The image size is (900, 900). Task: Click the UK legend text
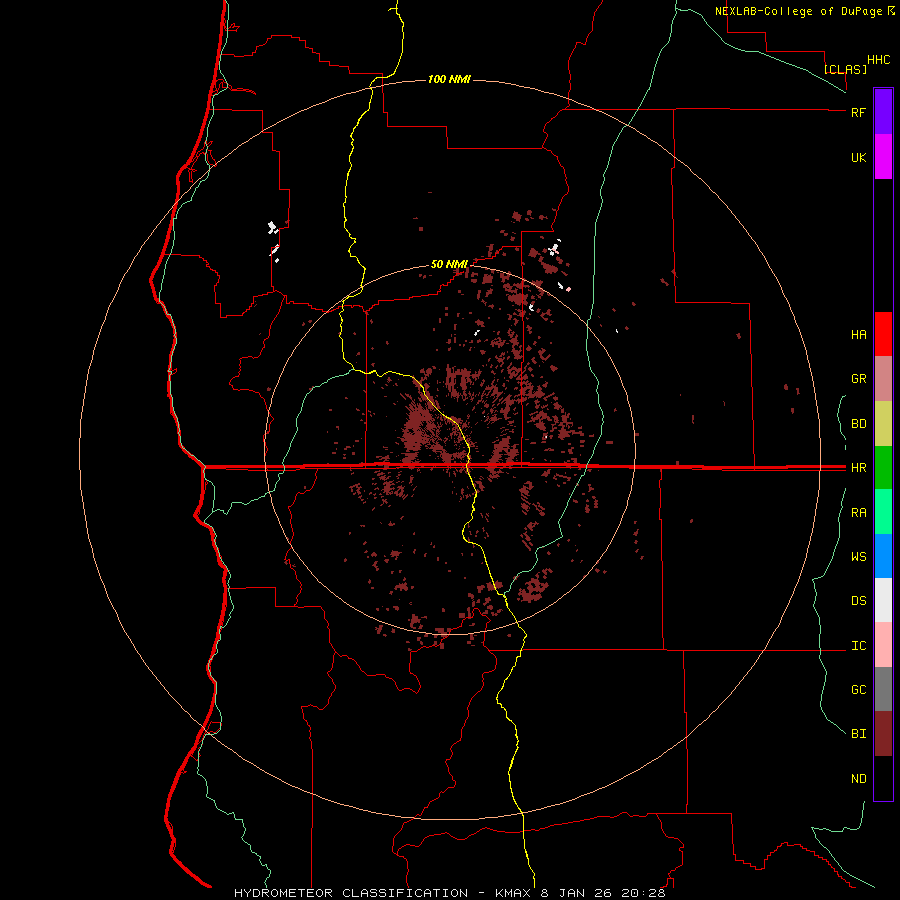point(858,158)
